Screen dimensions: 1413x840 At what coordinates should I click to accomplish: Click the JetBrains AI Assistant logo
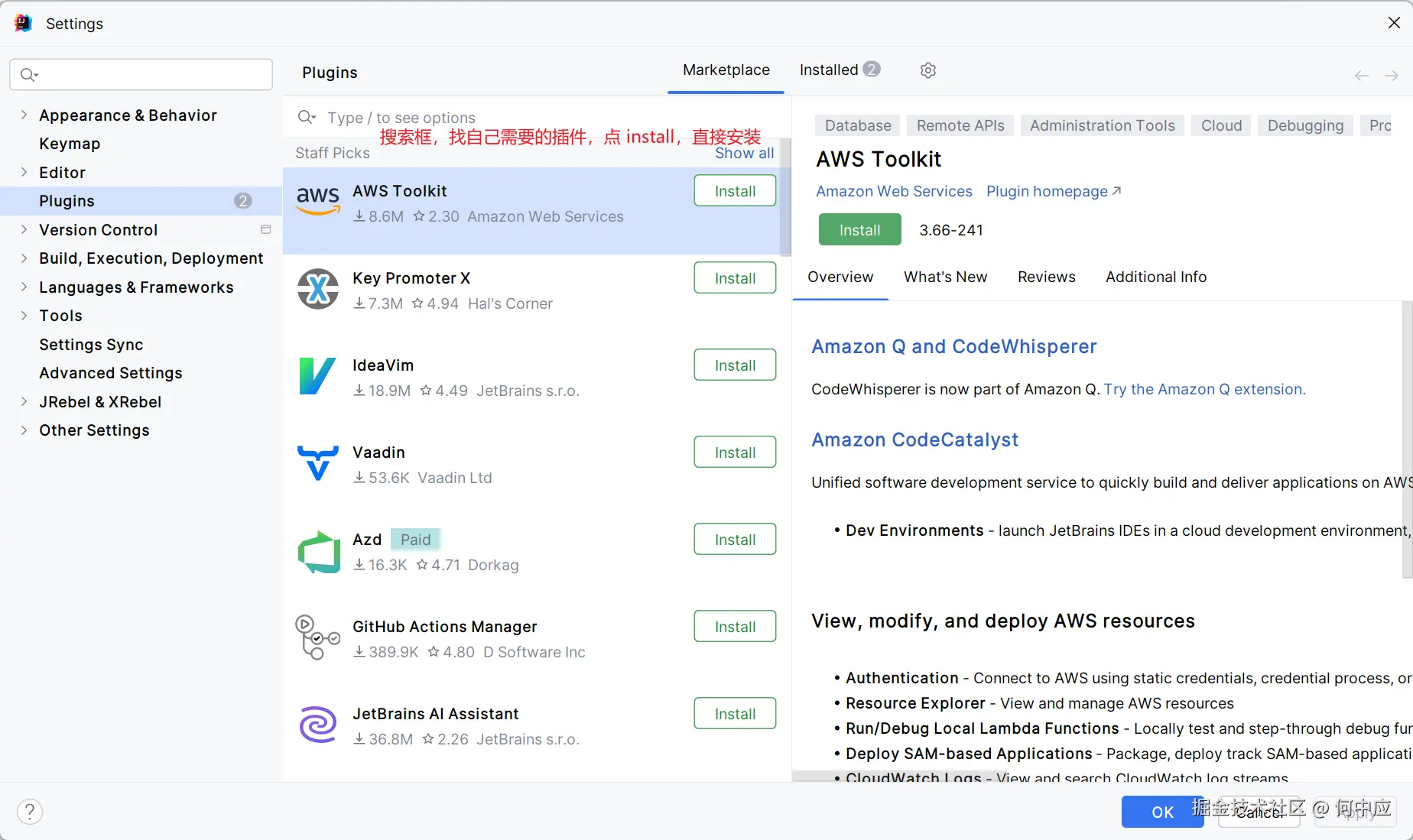[x=318, y=725]
